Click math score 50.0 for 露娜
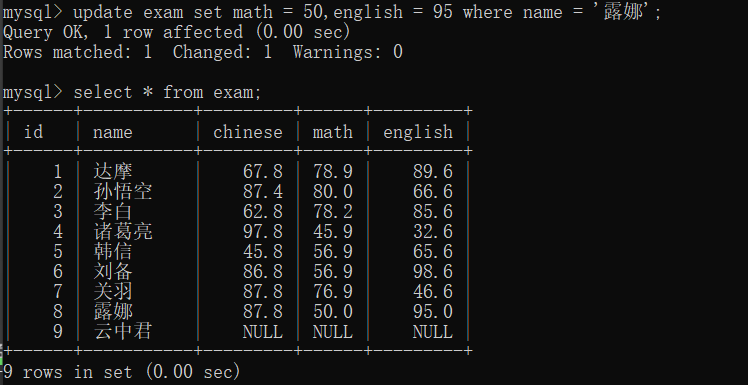Screen dimensions: 748x385 tap(333, 312)
